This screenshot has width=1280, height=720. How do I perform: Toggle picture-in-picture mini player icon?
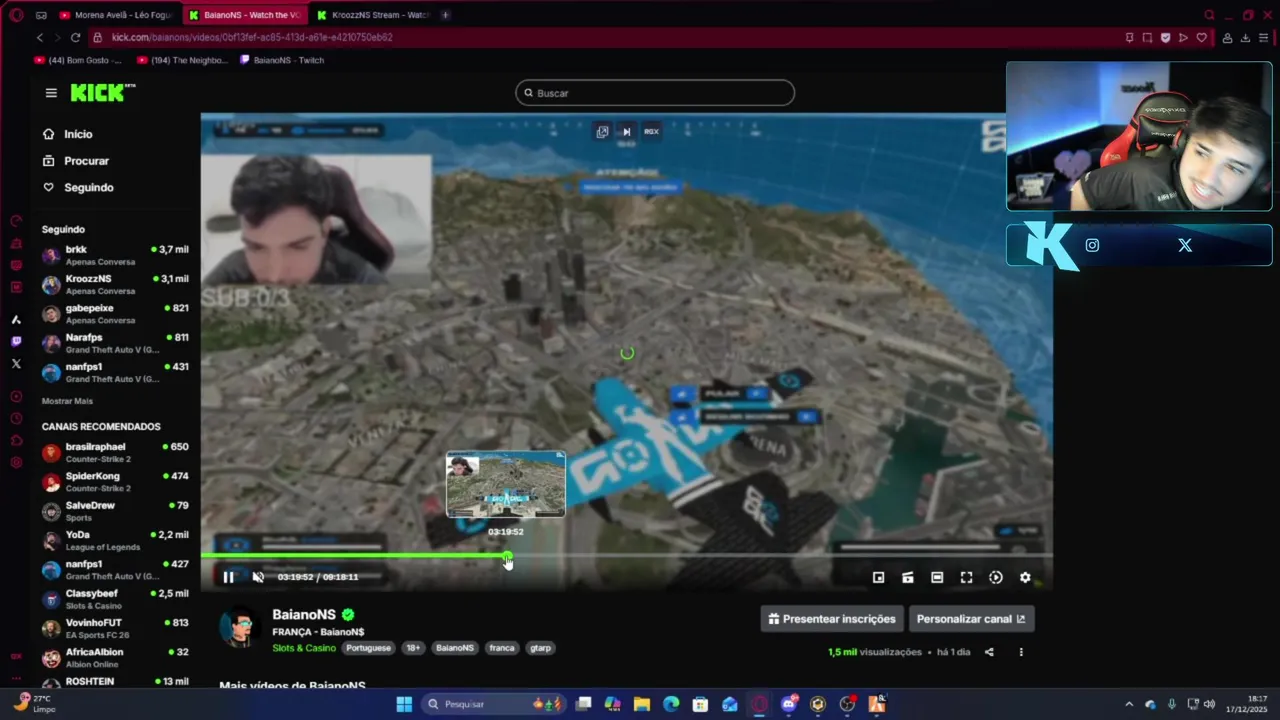878,577
